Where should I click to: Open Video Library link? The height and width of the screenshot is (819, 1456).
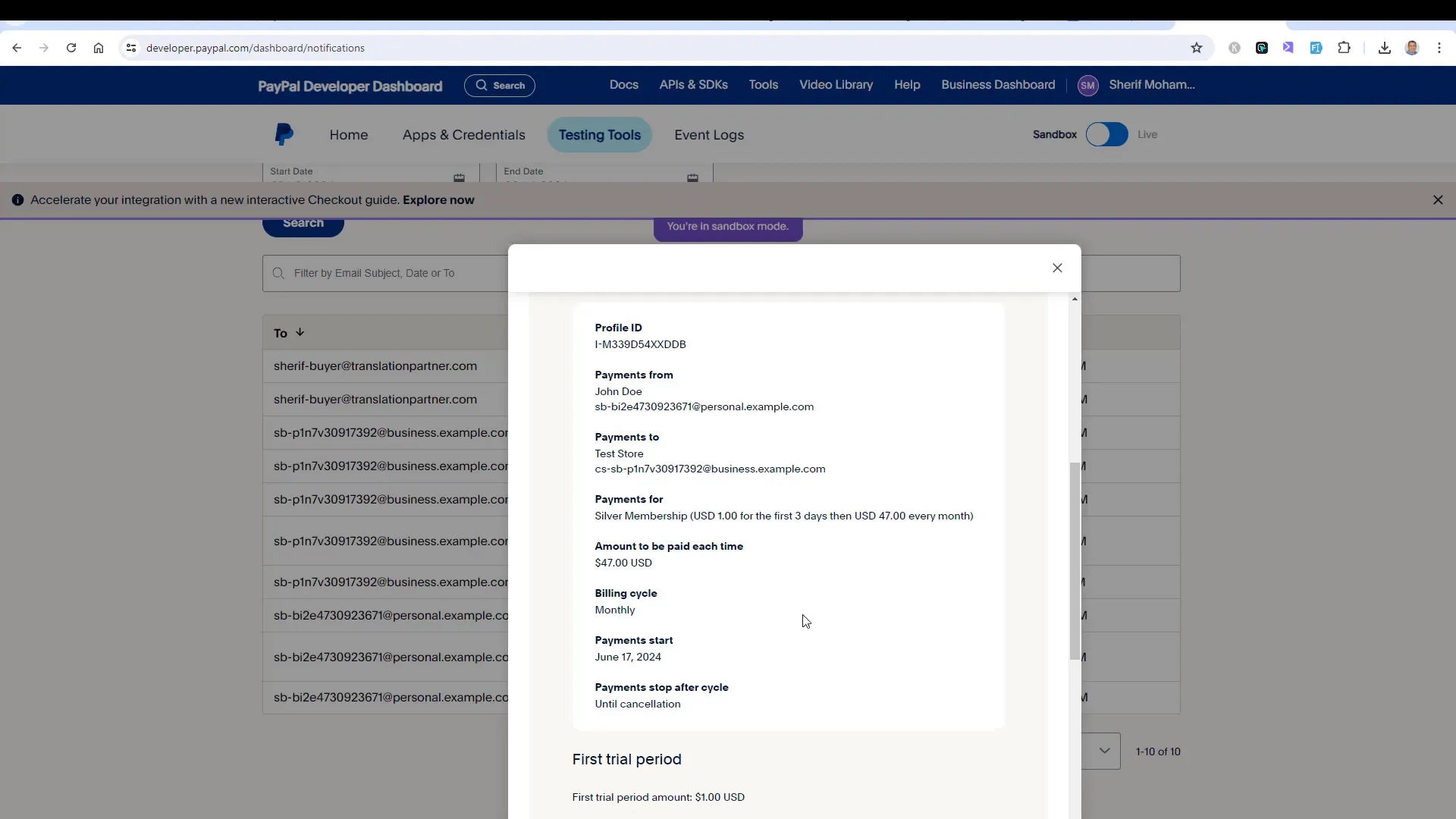[836, 85]
